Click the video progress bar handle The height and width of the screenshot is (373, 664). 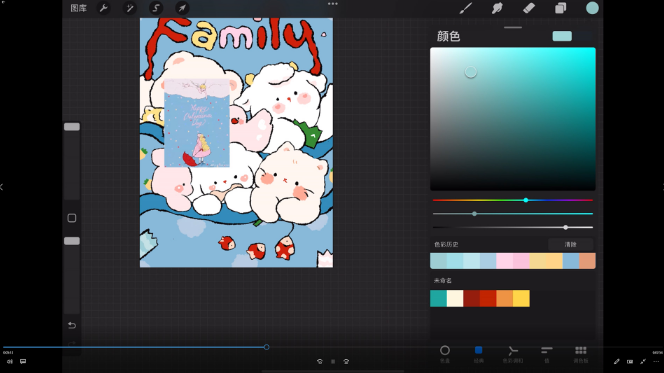pos(266,347)
